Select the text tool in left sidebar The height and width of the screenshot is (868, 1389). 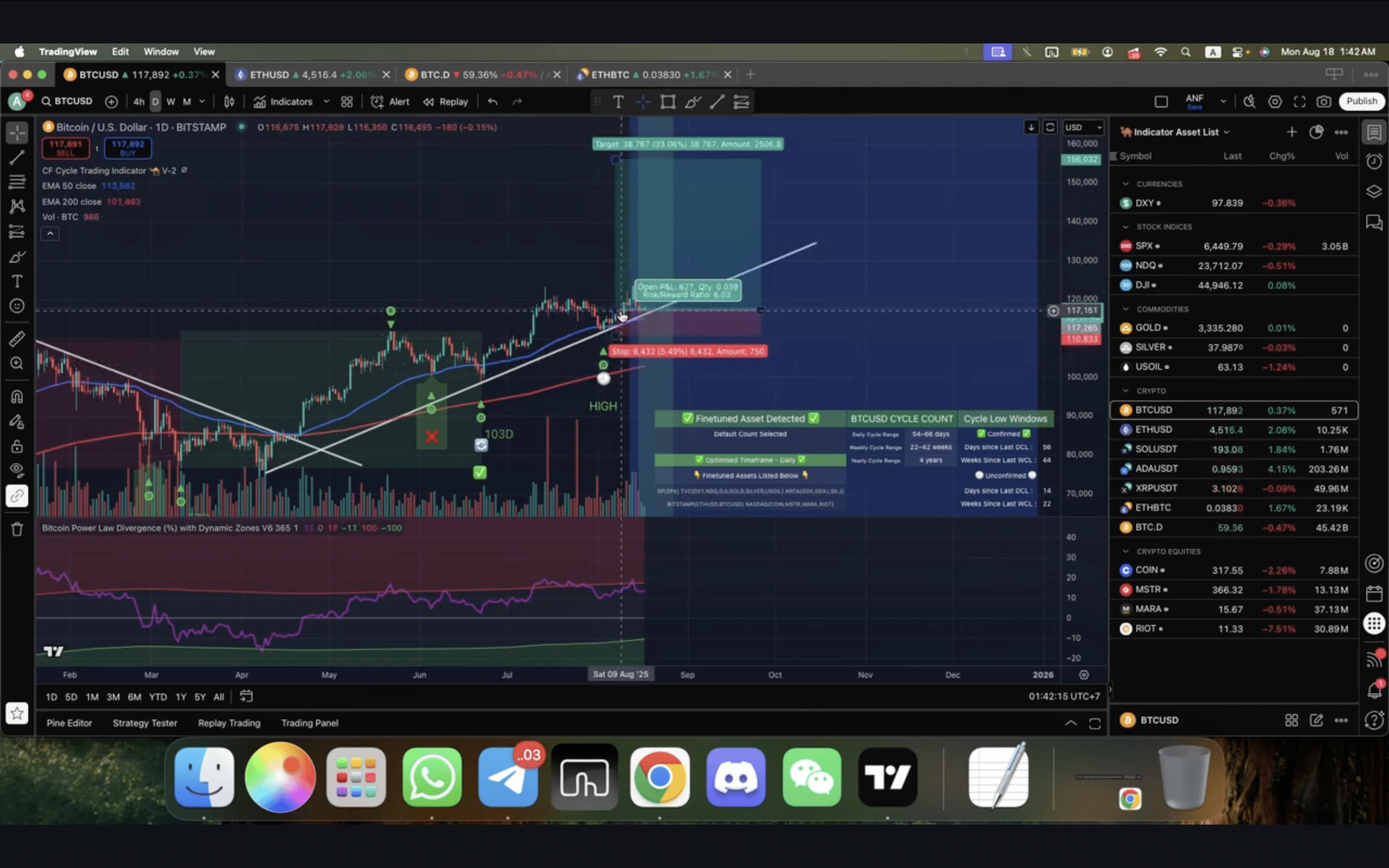[17, 281]
